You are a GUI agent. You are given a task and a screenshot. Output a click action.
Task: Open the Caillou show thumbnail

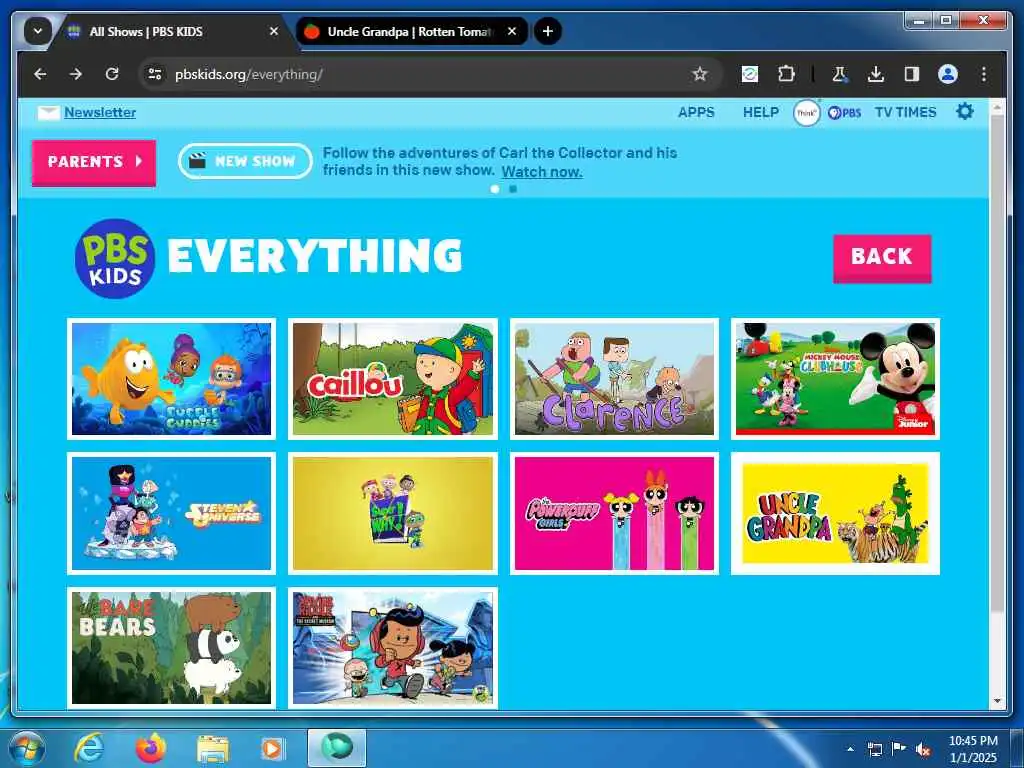(x=393, y=379)
